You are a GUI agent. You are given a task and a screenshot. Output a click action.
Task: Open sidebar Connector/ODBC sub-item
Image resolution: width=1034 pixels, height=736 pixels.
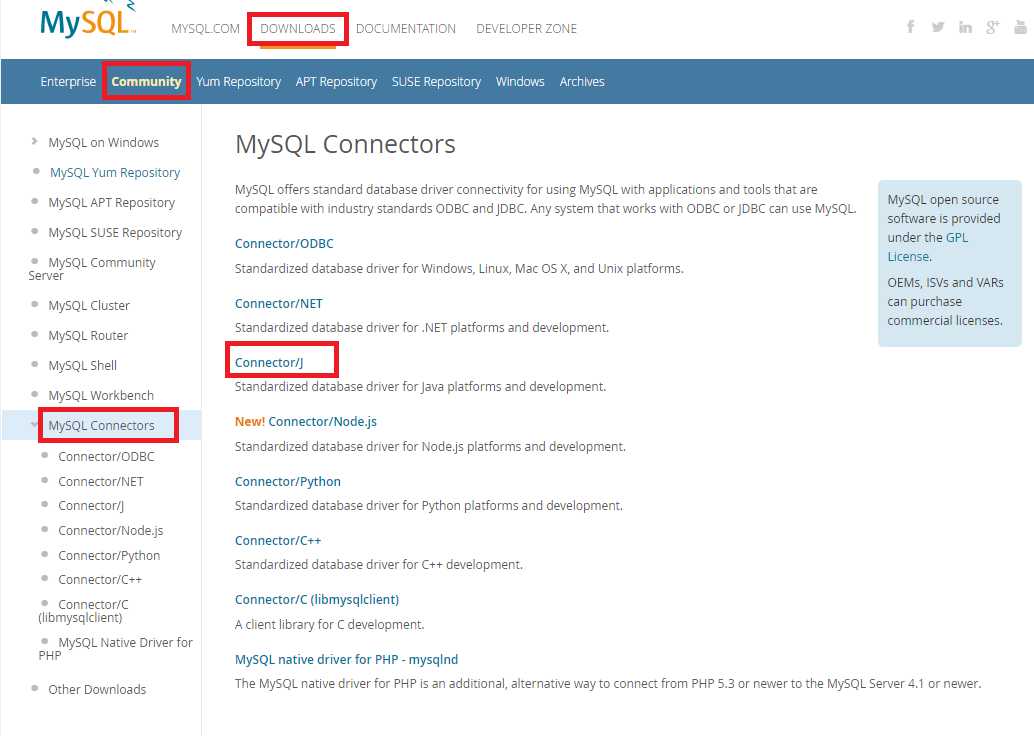pos(106,456)
